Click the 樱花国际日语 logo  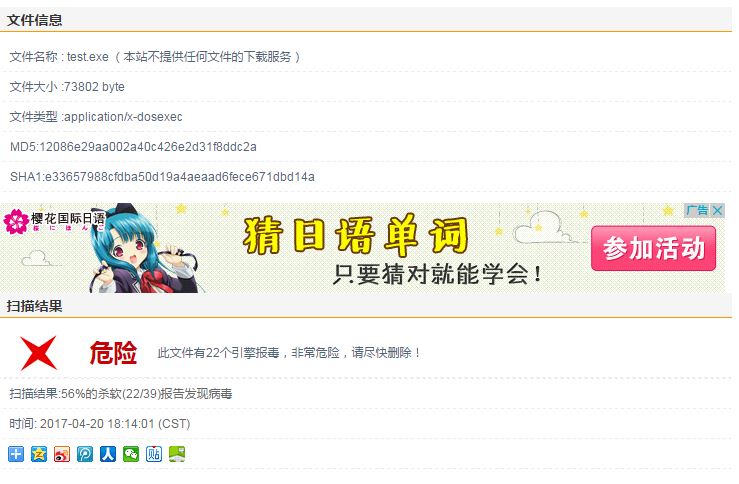(x=54, y=221)
